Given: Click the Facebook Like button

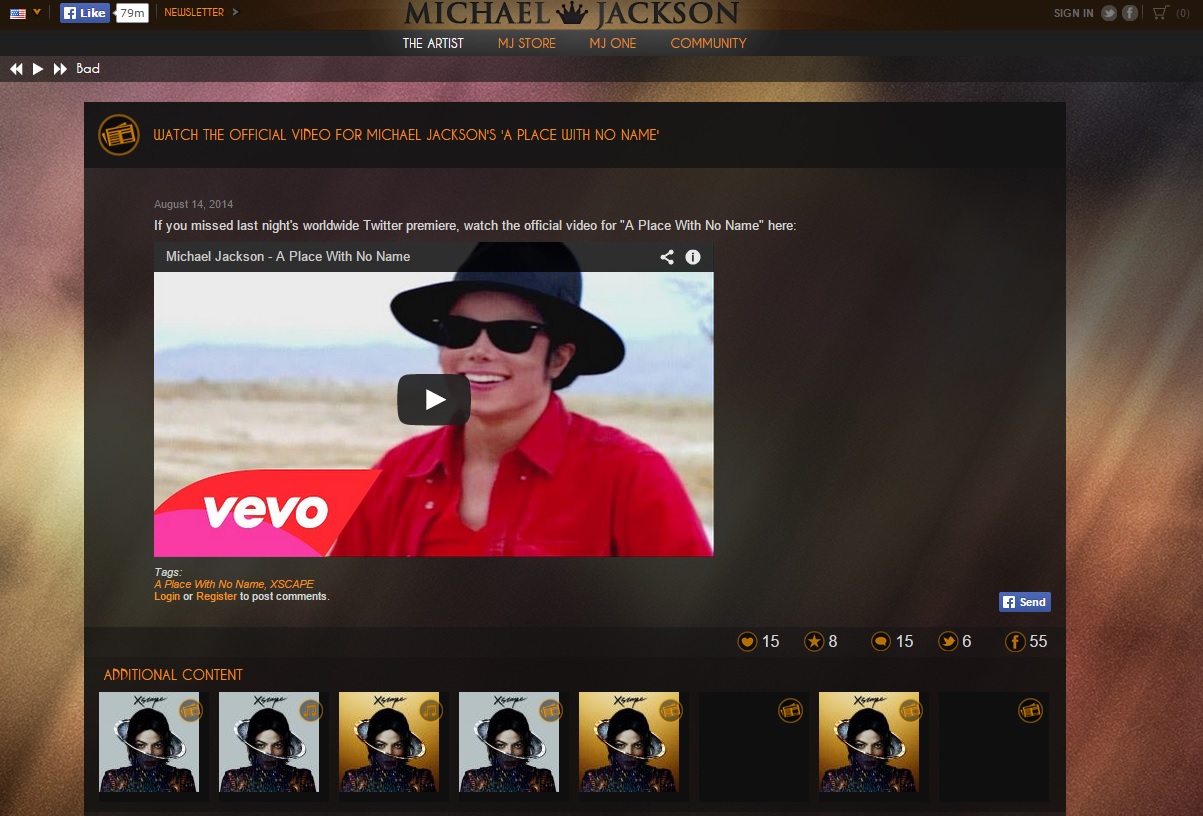Looking at the screenshot, I should (x=85, y=13).
